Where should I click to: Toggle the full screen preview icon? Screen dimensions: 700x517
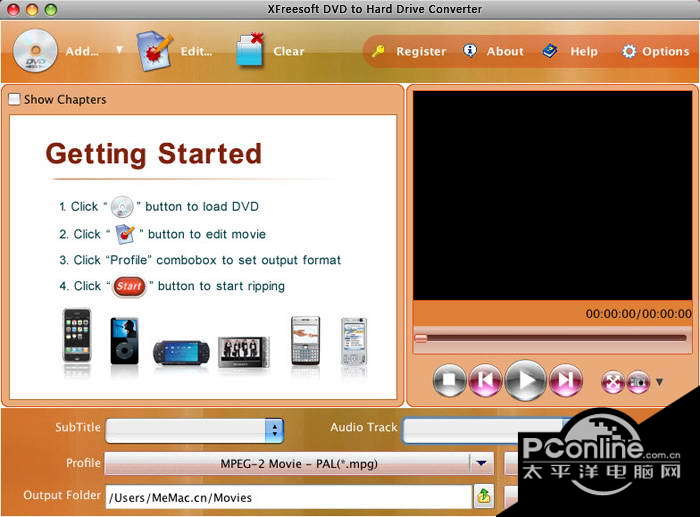pos(613,382)
